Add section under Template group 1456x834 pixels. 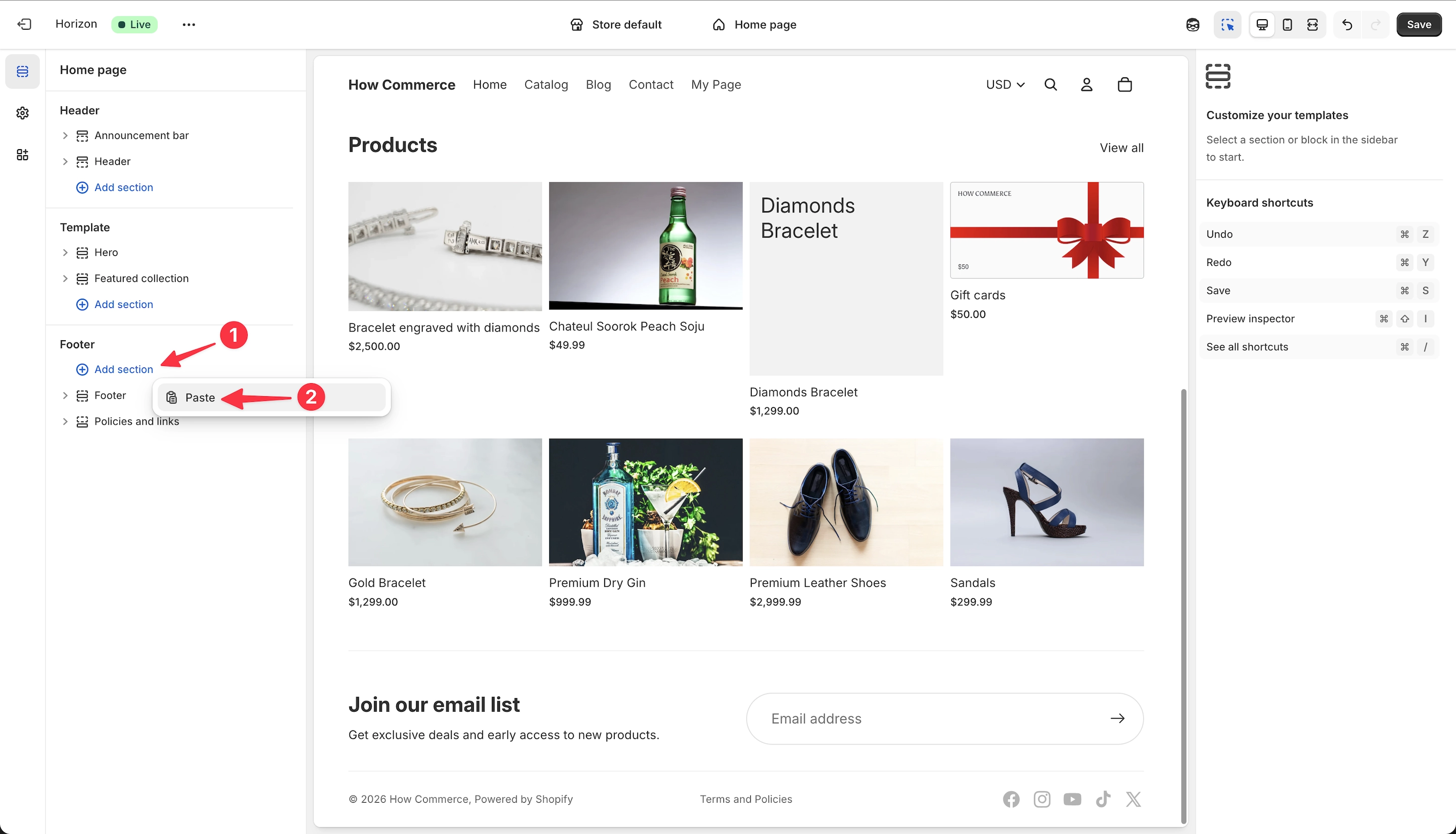(115, 304)
